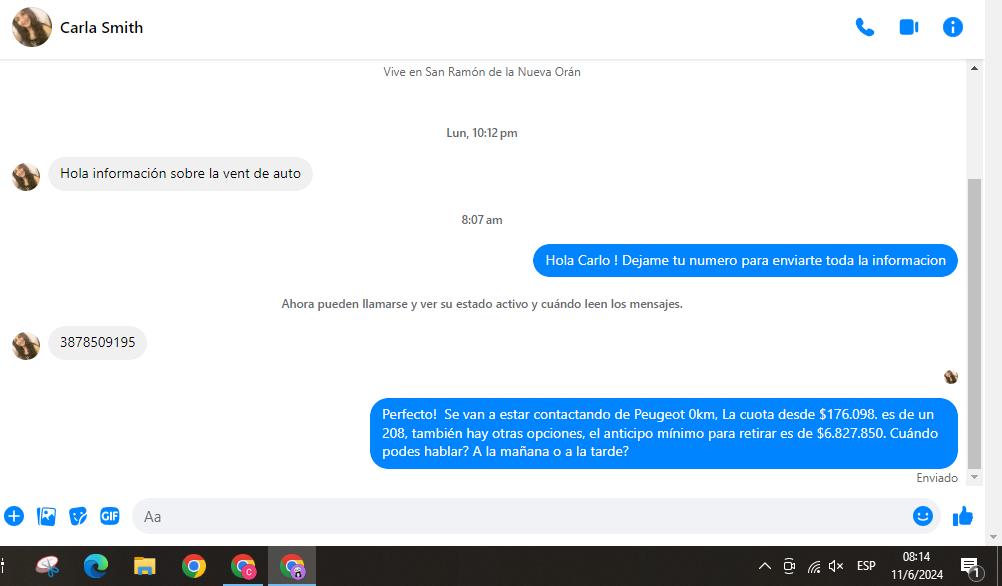Open the Windows notification center
Image resolution: width=1002 pixels, height=586 pixels.
(969, 566)
